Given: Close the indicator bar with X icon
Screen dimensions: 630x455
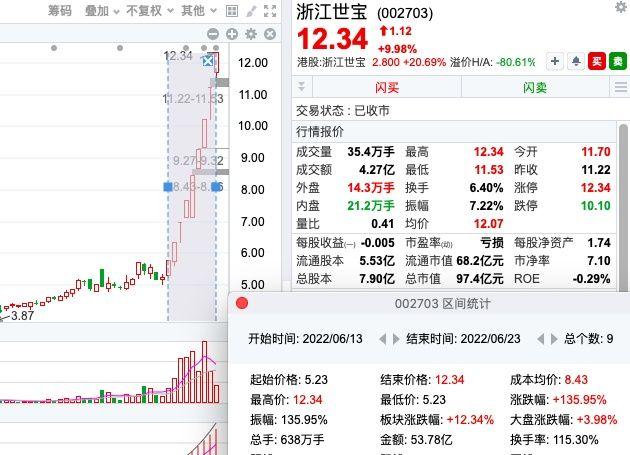Looking at the screenshot, I should point(270,34).
